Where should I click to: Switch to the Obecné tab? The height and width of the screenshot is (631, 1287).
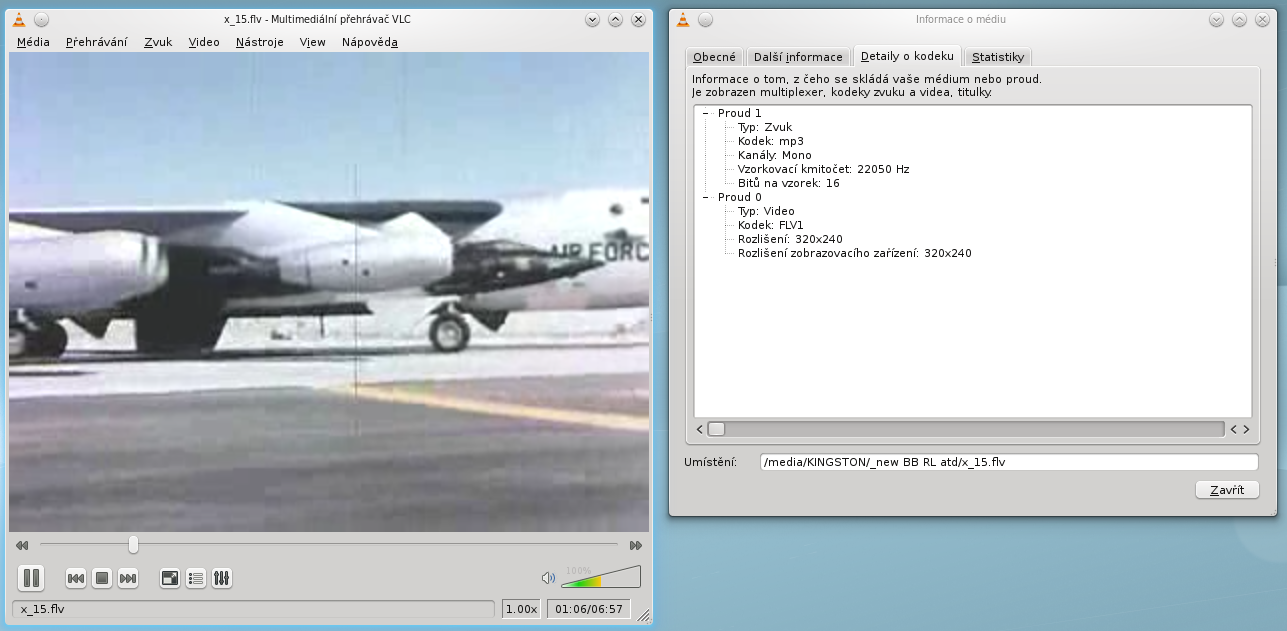715,57
